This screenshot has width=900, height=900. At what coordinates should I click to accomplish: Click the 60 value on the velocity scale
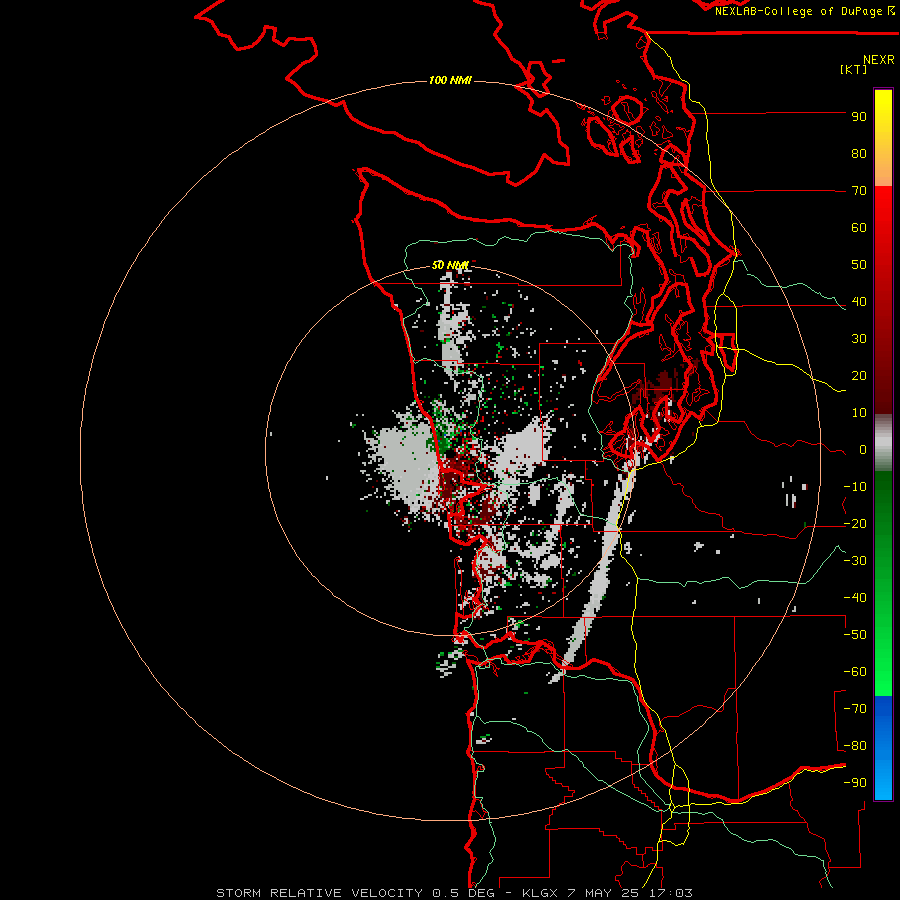[x=859, y=228]
